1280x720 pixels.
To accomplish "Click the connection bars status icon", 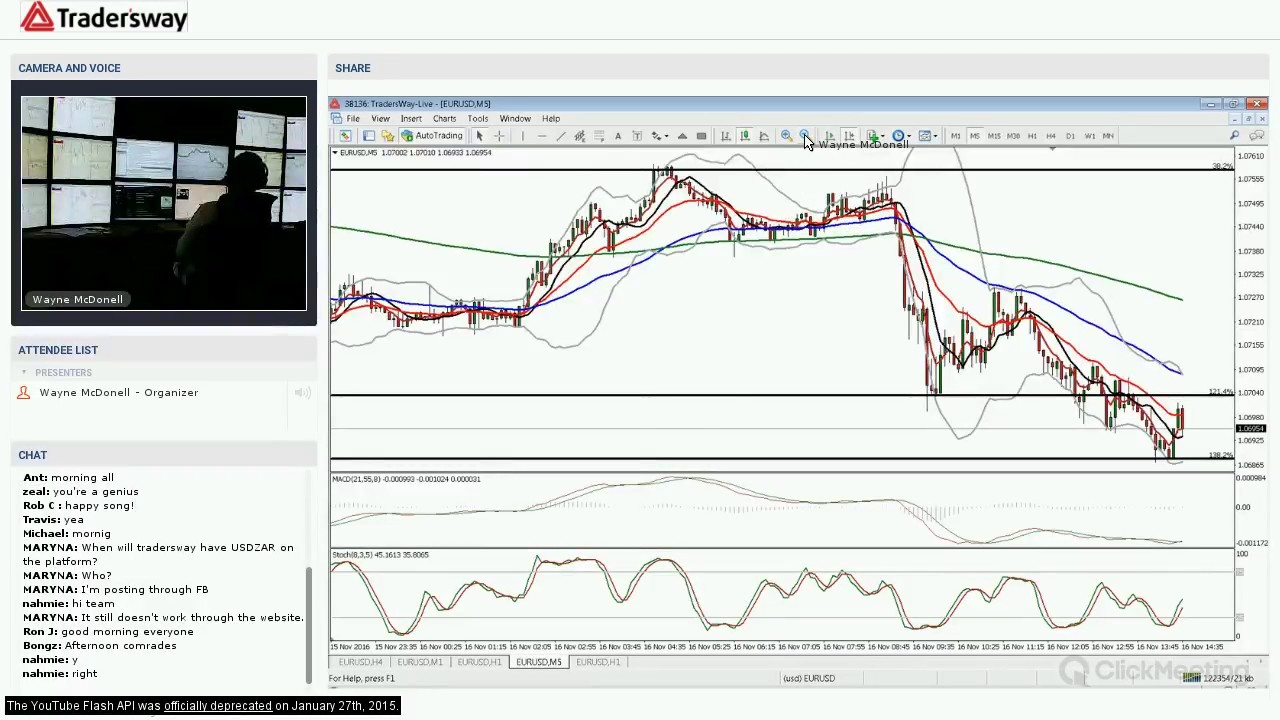I will click(x=1192, y=678).
